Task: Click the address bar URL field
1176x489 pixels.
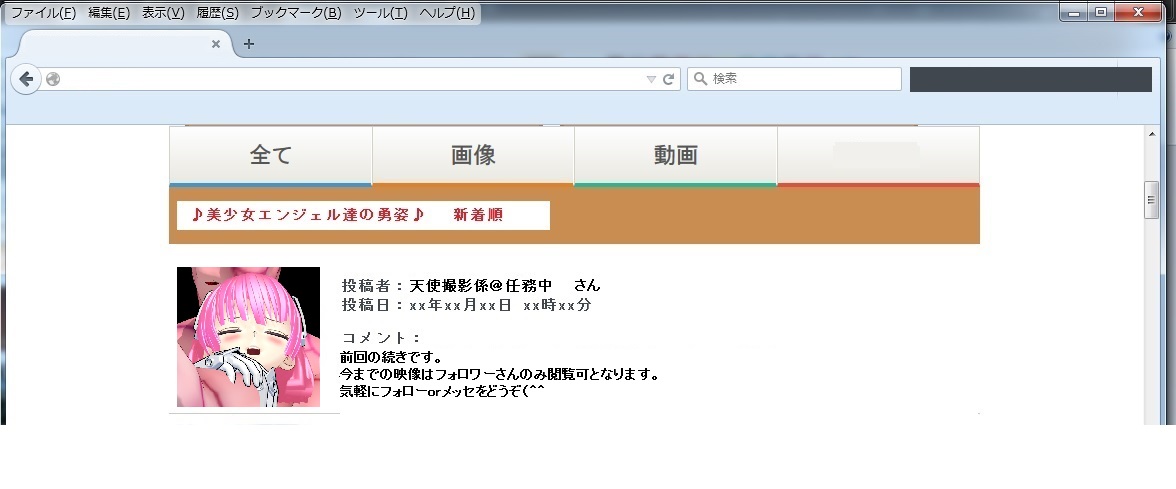Action: 350,80
